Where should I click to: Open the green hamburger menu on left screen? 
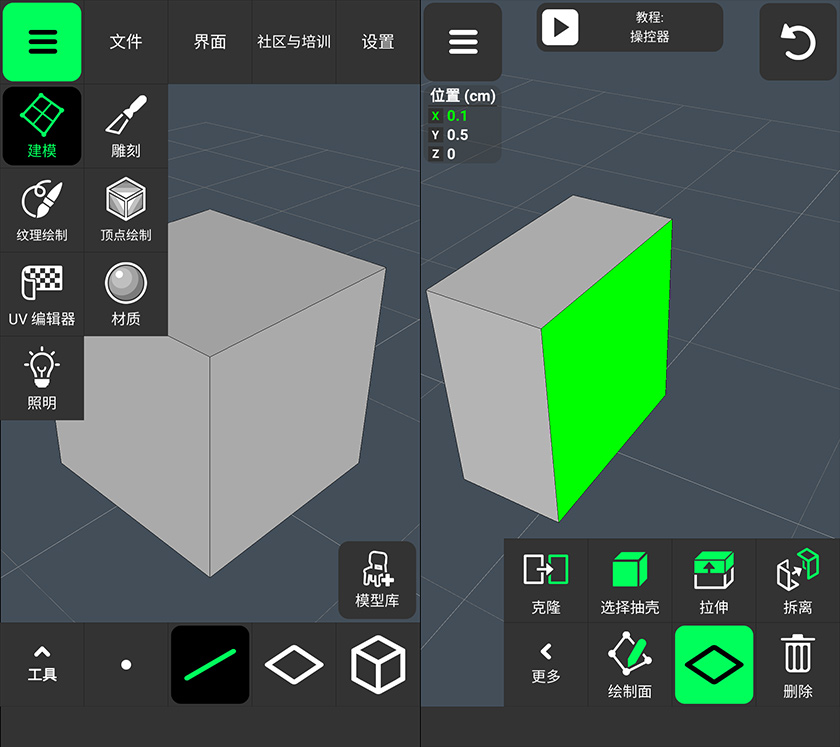pyautogui.click(x=42, y=42)
